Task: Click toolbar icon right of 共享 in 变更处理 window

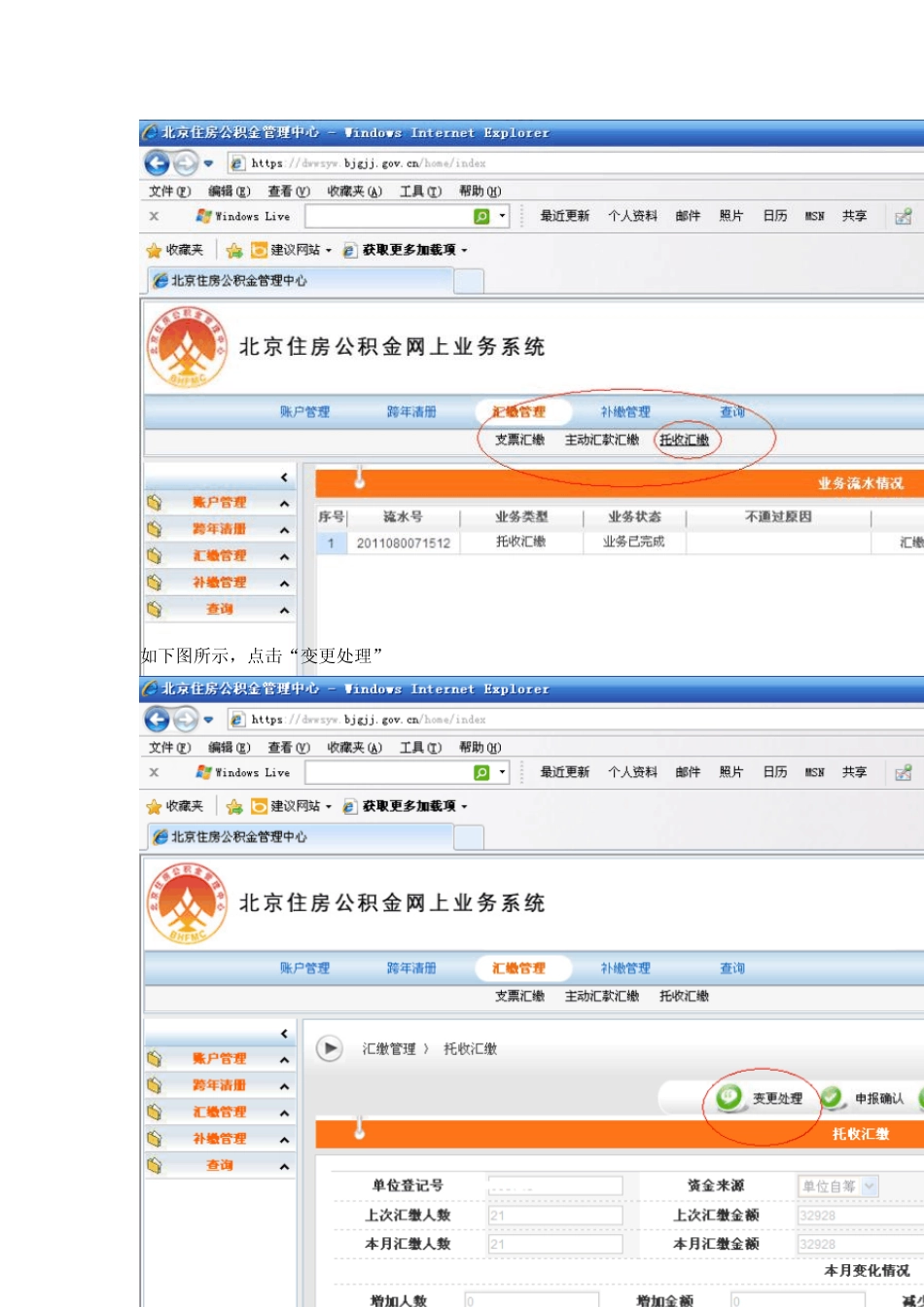Action: point(904,772)
